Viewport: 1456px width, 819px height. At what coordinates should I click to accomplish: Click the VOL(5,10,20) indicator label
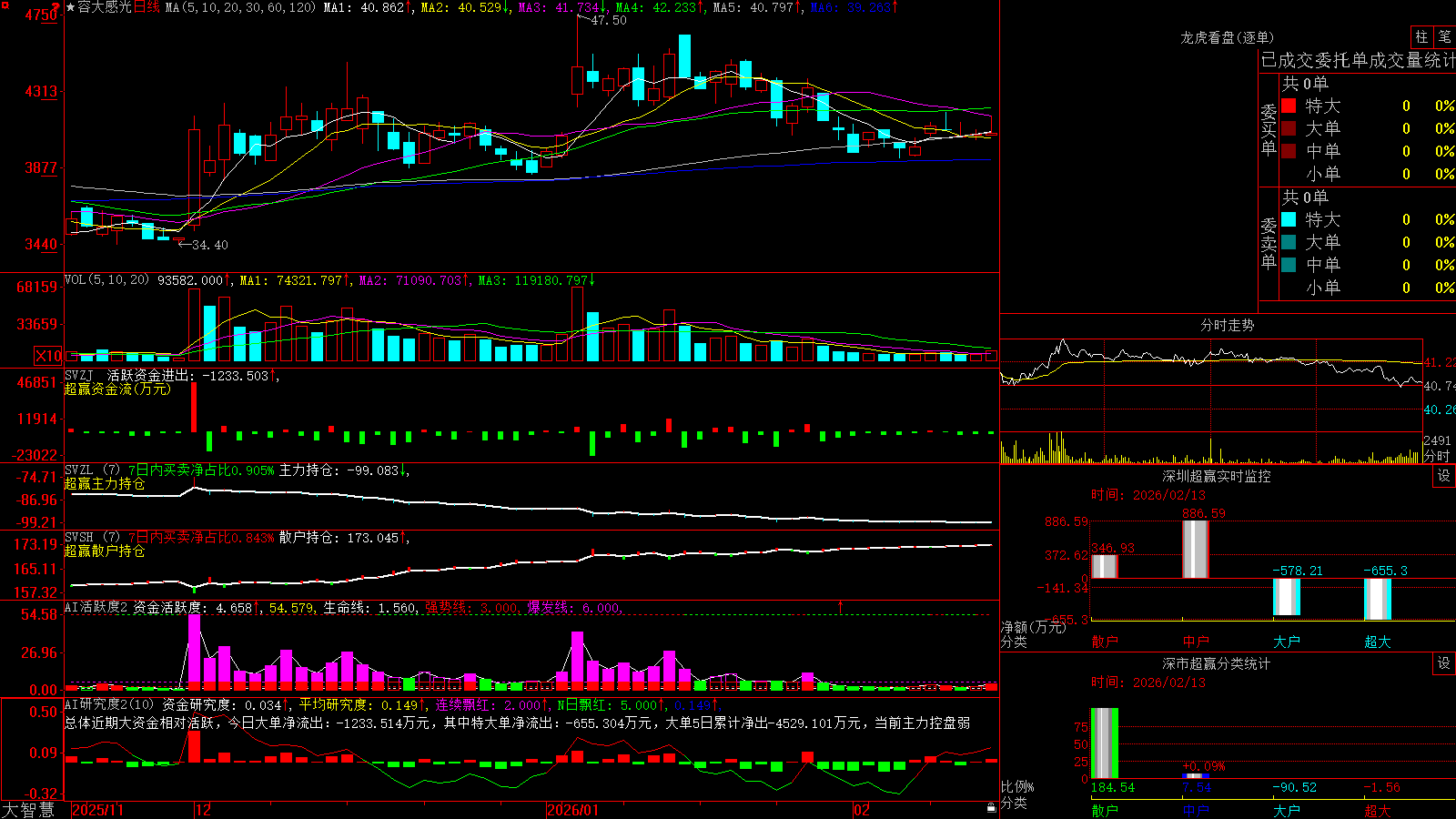pyautogui.click(x=106, y=280)
